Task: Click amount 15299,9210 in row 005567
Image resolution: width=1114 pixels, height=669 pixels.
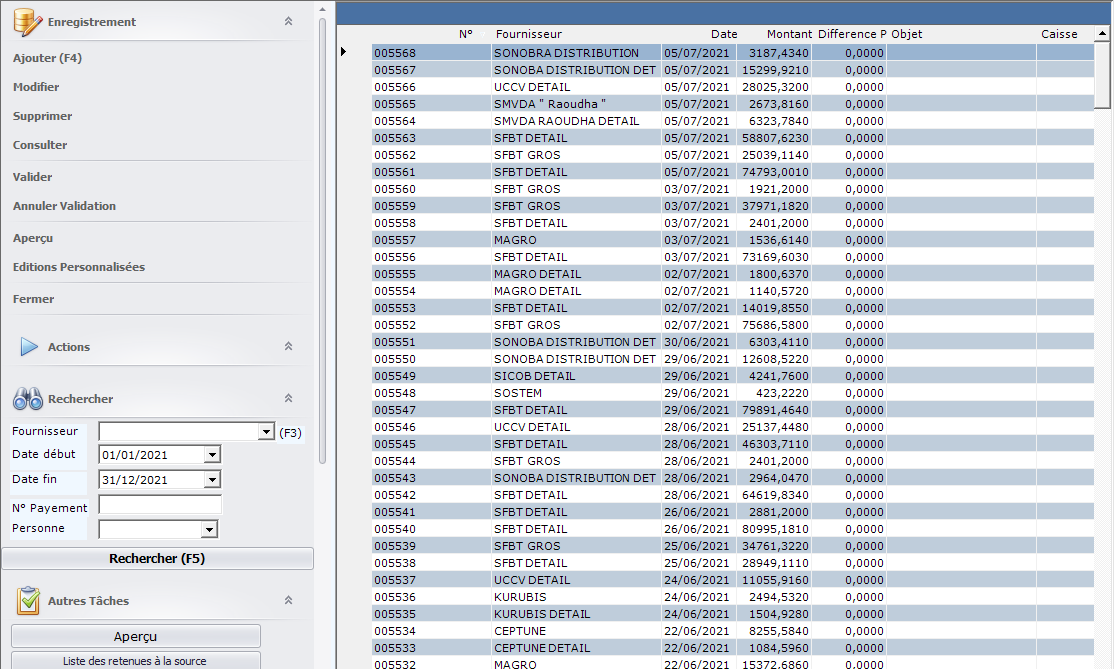Action: pos(775,70)
